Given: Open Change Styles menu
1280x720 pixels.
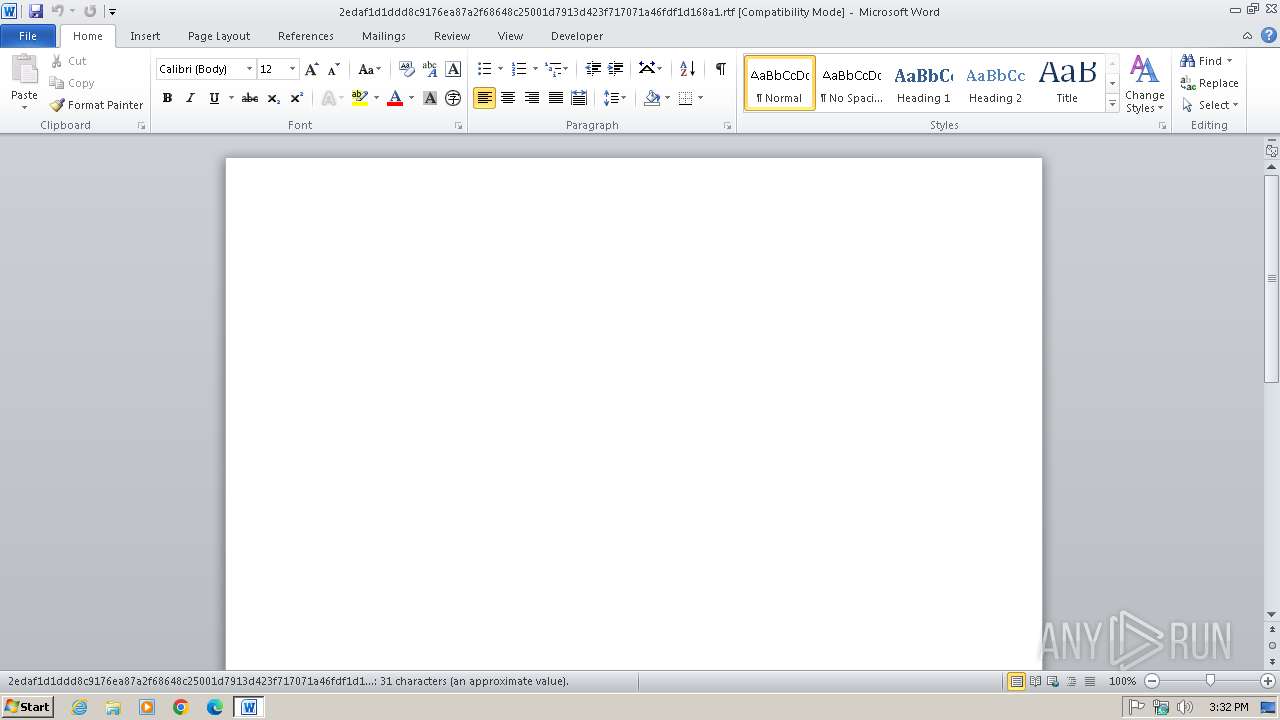Looking at the screenshot, I should coord(1145,84).
